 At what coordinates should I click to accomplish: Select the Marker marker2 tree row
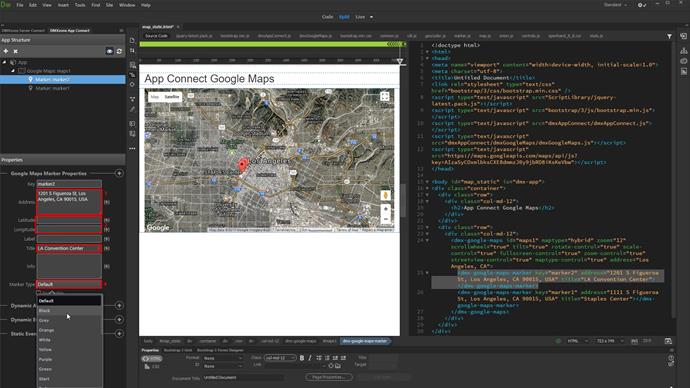tap(62, 80)
